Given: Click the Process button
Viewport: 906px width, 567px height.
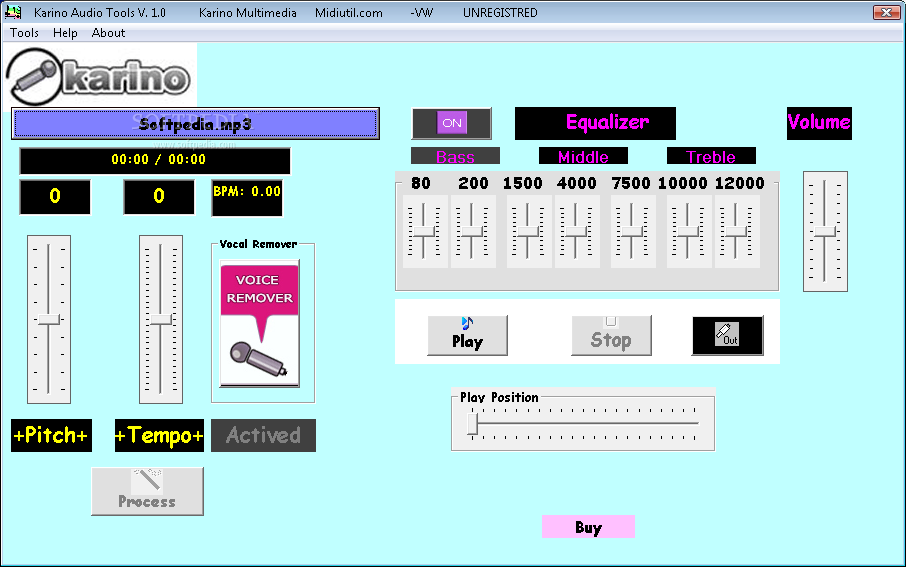Looking at the screenshot, I should pyautogui.click(x=147, y=491).
